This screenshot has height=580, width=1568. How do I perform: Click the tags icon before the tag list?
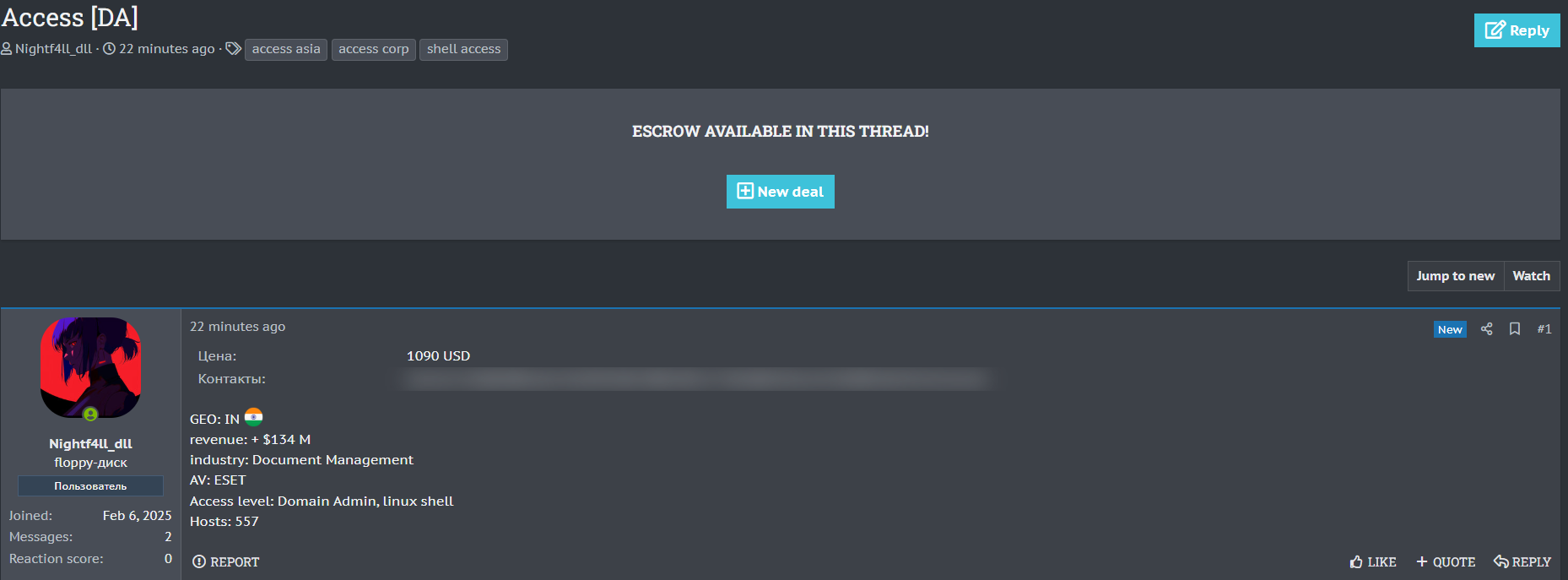tap(234, 49)
